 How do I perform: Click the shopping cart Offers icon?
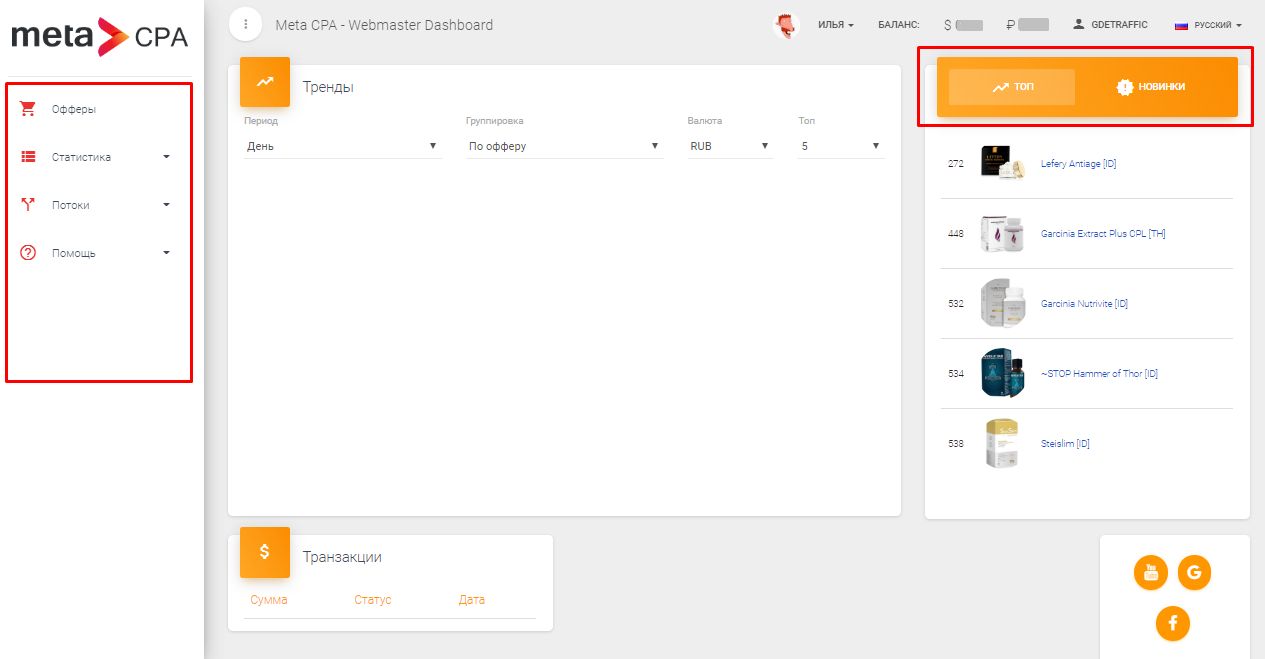click(28, 109)
